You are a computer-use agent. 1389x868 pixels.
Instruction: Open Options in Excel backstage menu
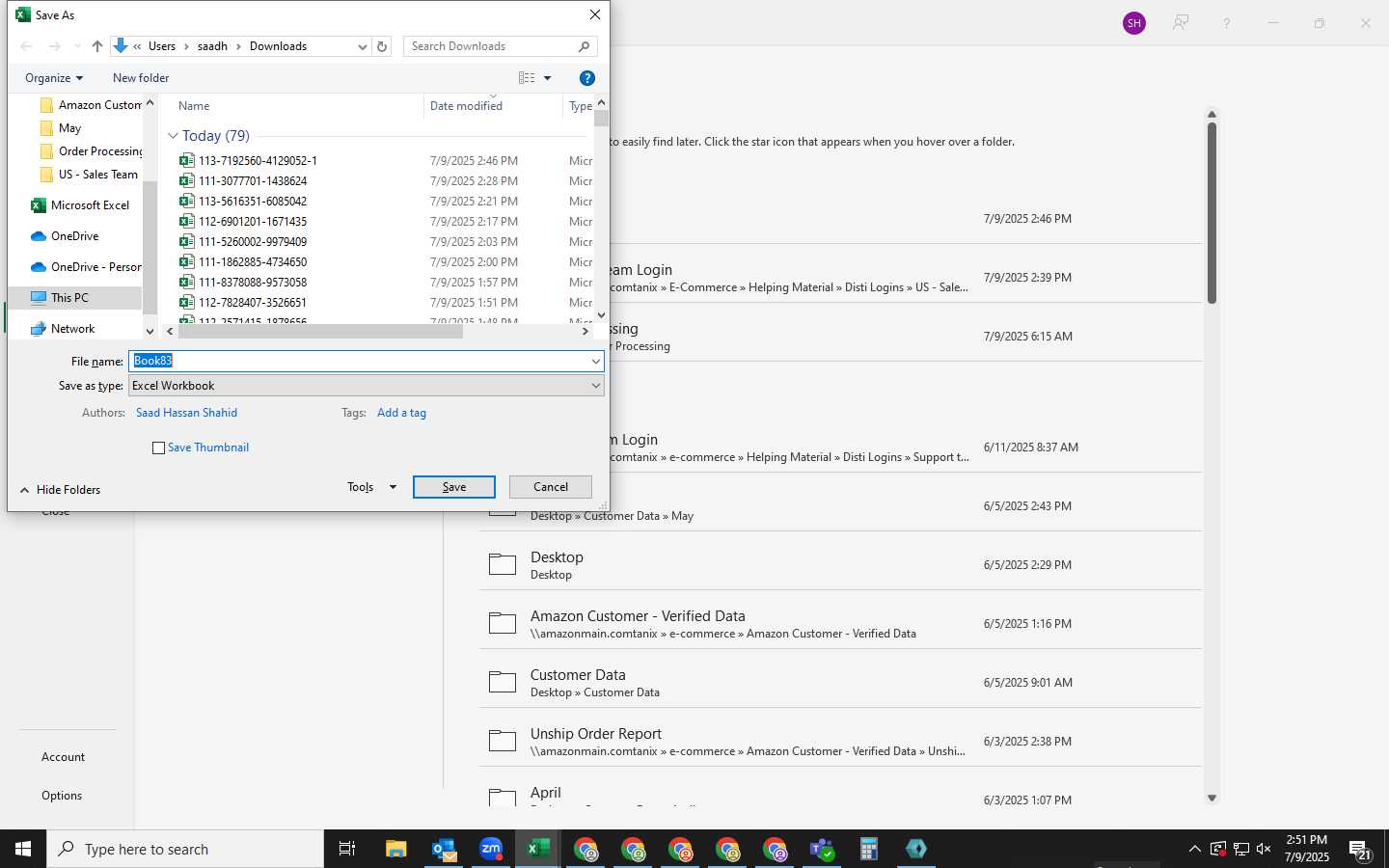coord(62,796)
